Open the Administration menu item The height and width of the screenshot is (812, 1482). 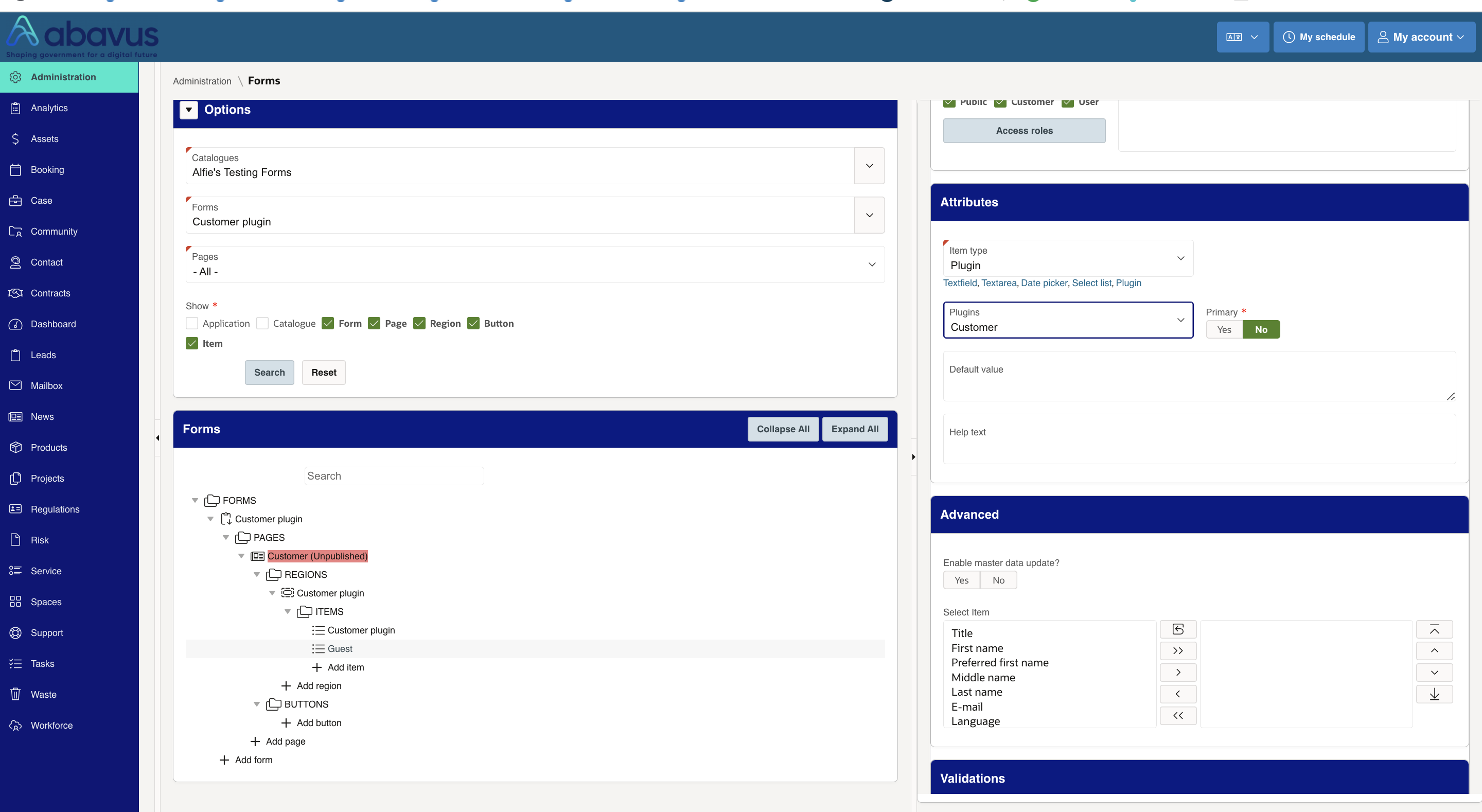coord(69,77)
